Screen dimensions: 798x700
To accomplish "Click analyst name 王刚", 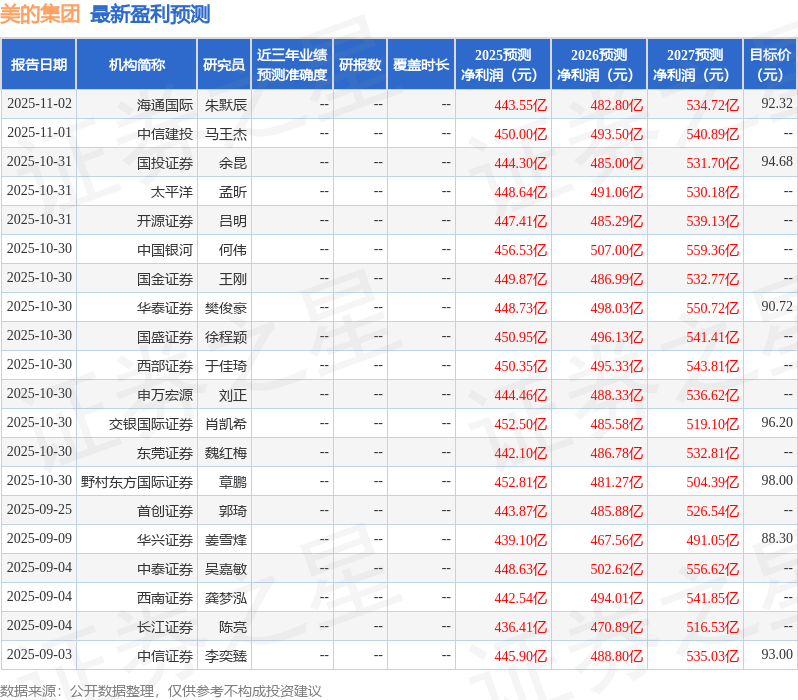I will [x=233, y=279].
